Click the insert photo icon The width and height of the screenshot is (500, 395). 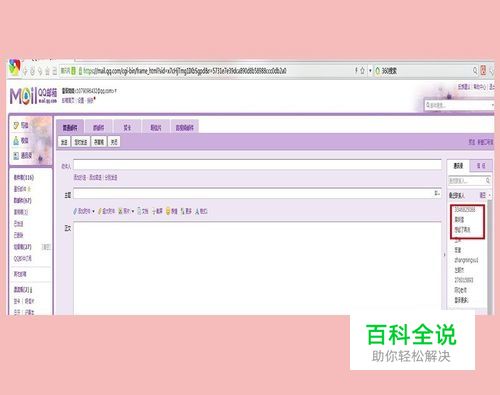(121, 211)
